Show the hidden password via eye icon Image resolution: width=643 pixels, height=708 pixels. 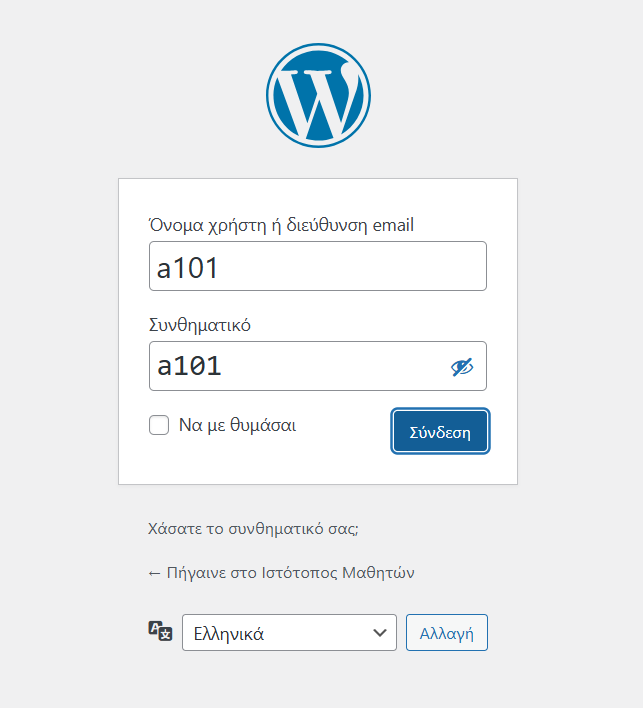pyautogui.click(x=461, y=367)
